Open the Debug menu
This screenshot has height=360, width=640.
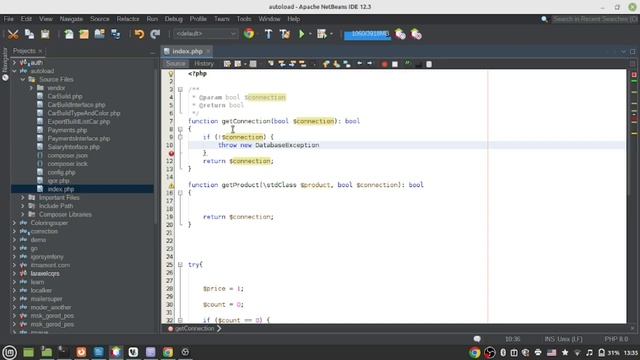click(x=173, y=19)
